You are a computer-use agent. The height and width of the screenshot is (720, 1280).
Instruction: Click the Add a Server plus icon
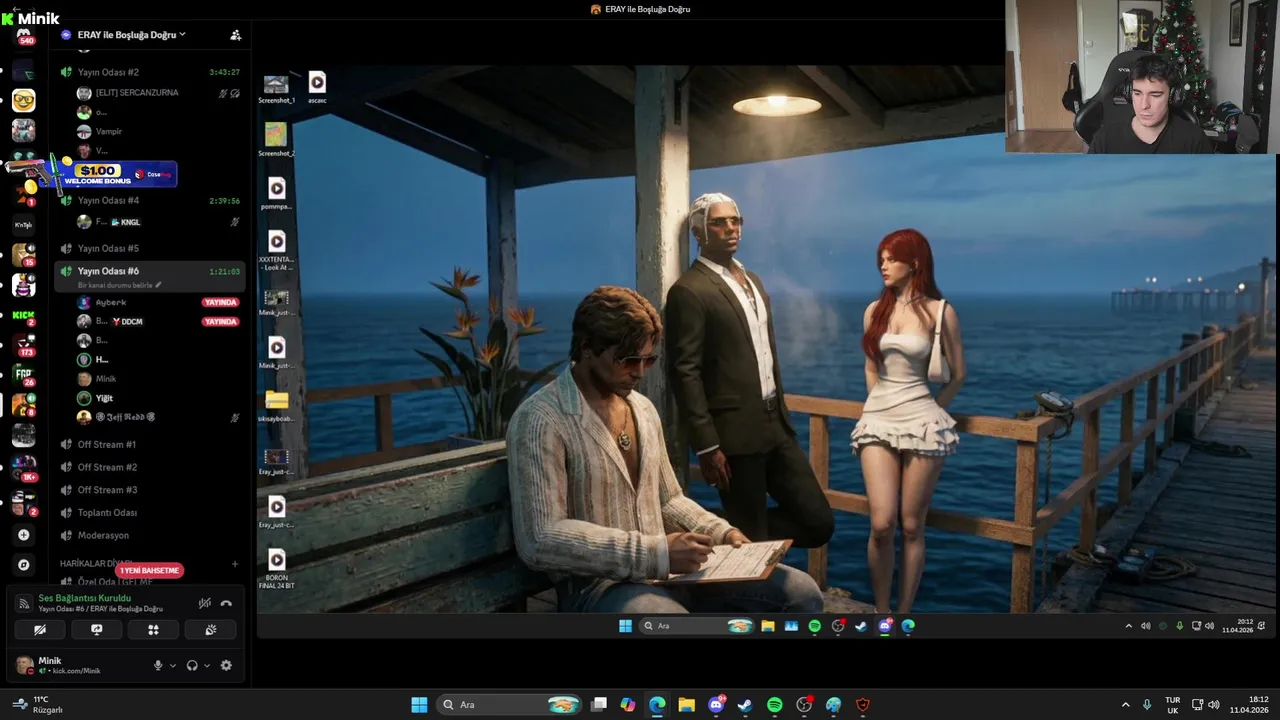pos(24,535)
